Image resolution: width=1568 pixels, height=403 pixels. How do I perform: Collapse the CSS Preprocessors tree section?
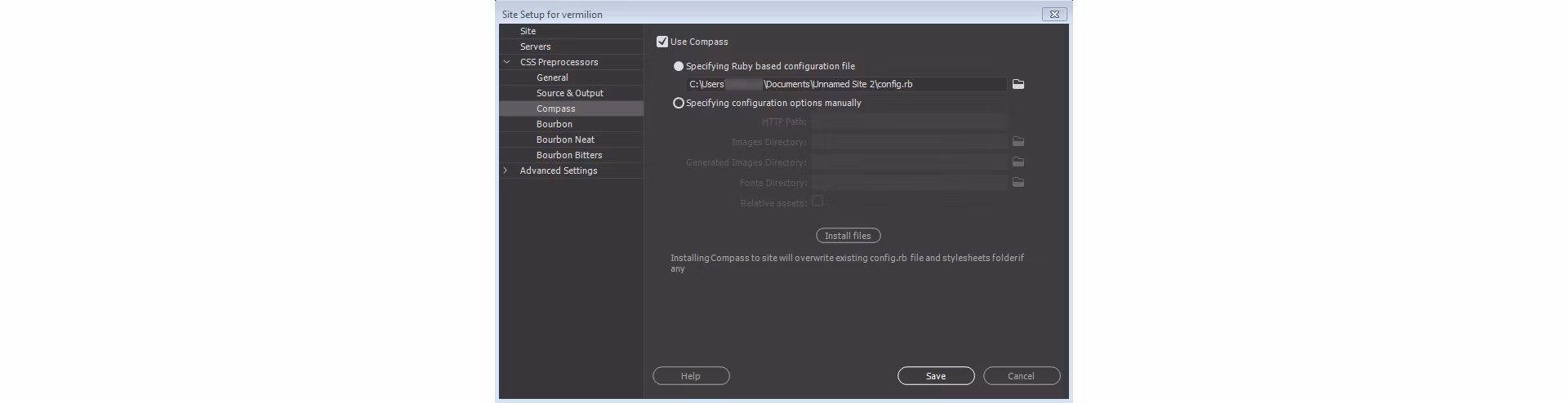click(x=506, y=62)
